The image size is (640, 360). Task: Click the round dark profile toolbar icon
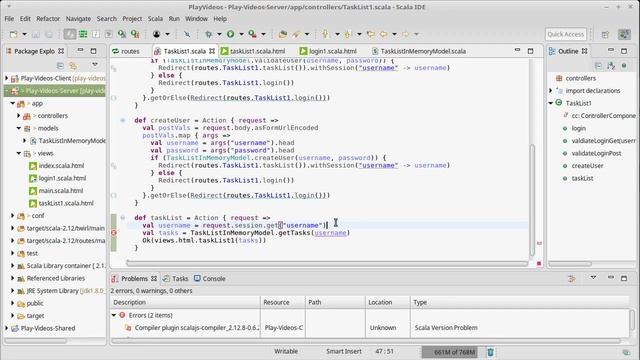point(156,34)
